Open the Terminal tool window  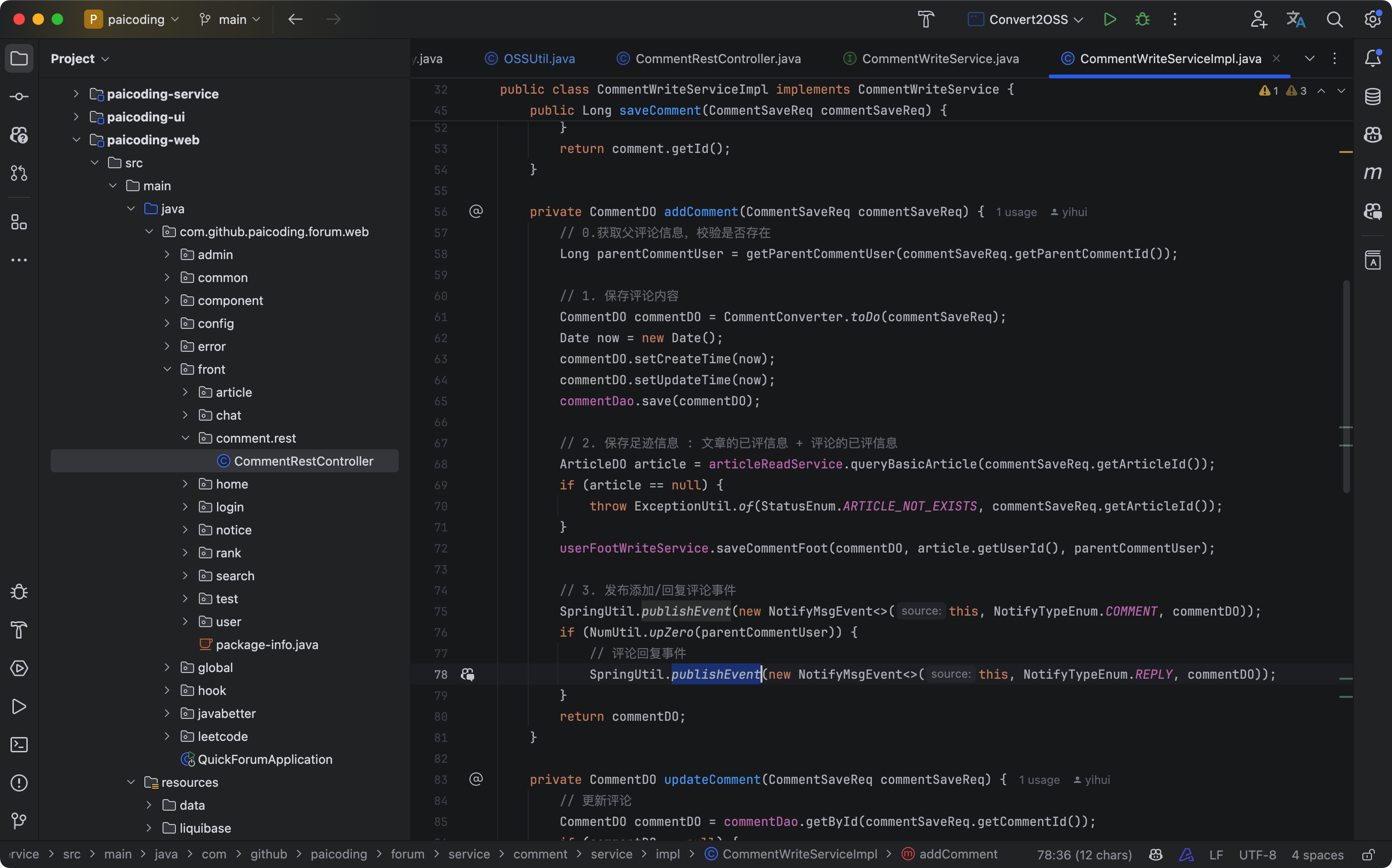click(x=19, y=745)
